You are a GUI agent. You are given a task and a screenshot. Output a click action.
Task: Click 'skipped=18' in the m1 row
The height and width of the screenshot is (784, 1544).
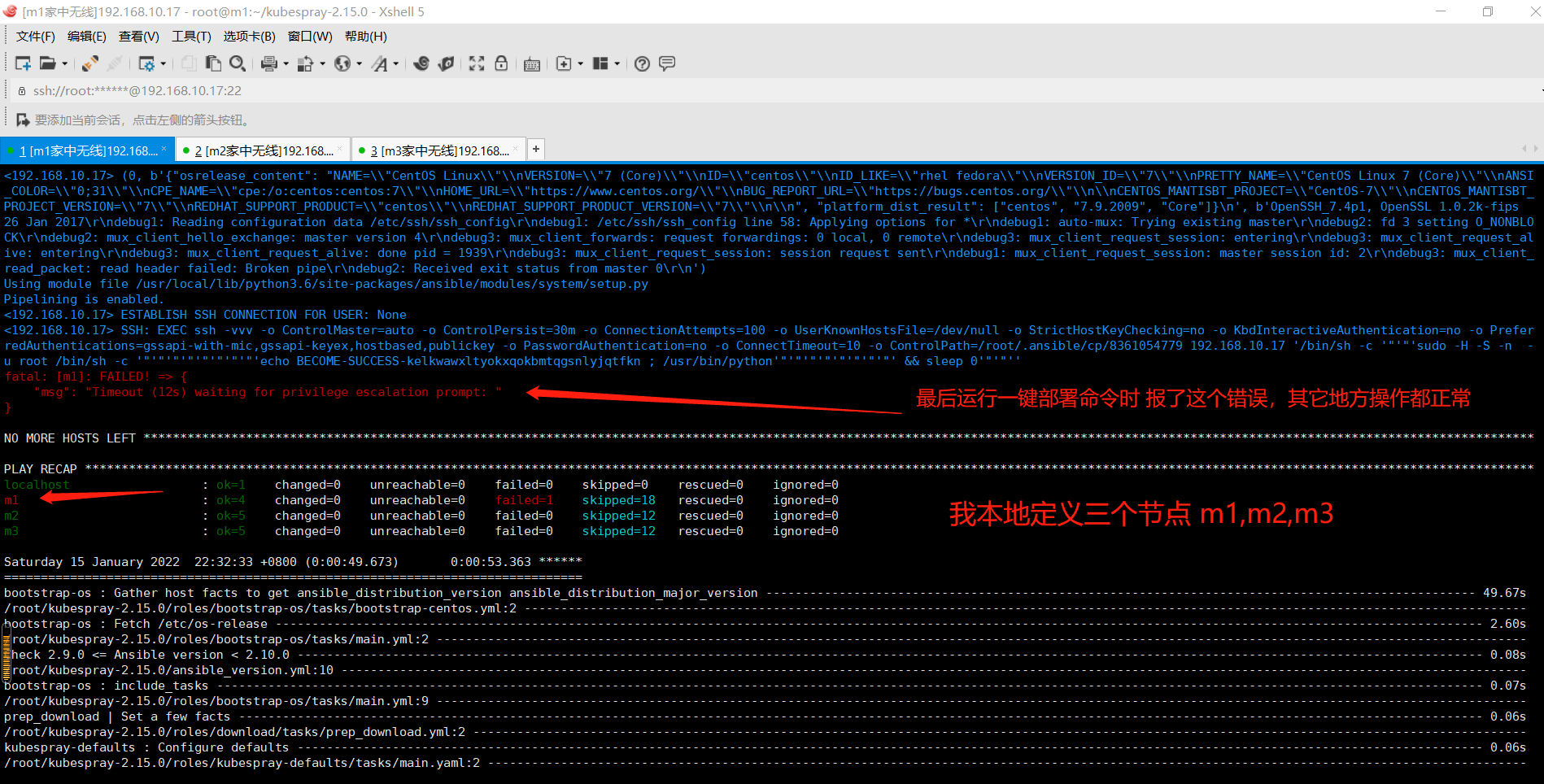pyautogui.click(x=619, y=500)
